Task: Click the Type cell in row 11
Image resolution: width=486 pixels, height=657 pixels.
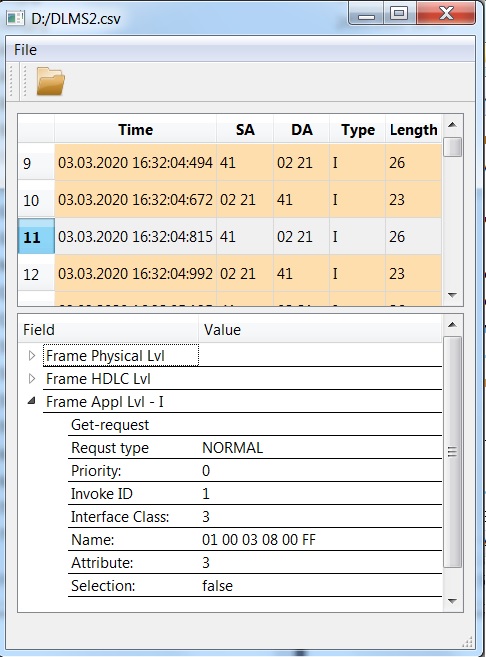Action: 357,237
